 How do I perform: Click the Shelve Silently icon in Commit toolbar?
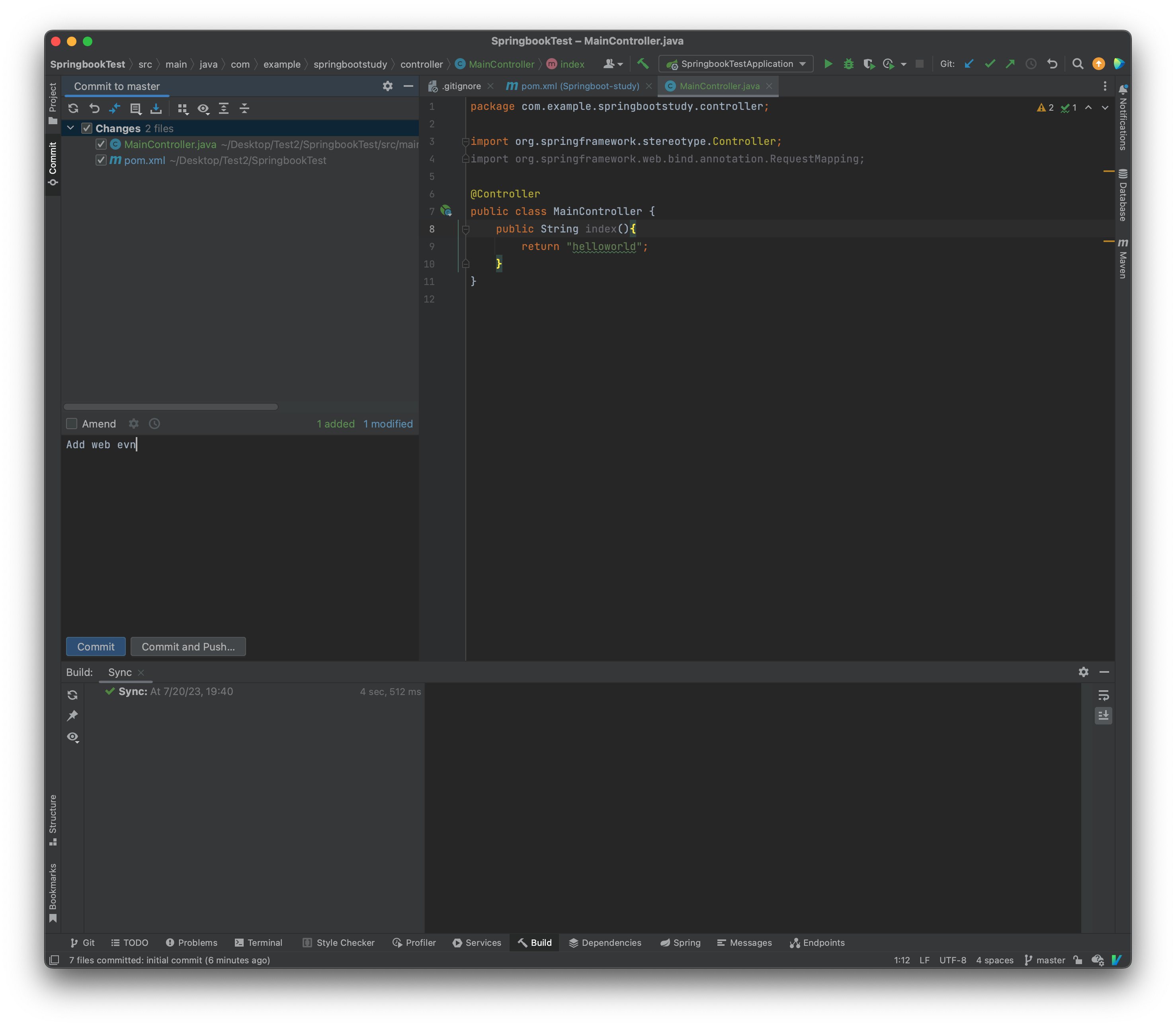pyautogui.click(x=156, y=108)
